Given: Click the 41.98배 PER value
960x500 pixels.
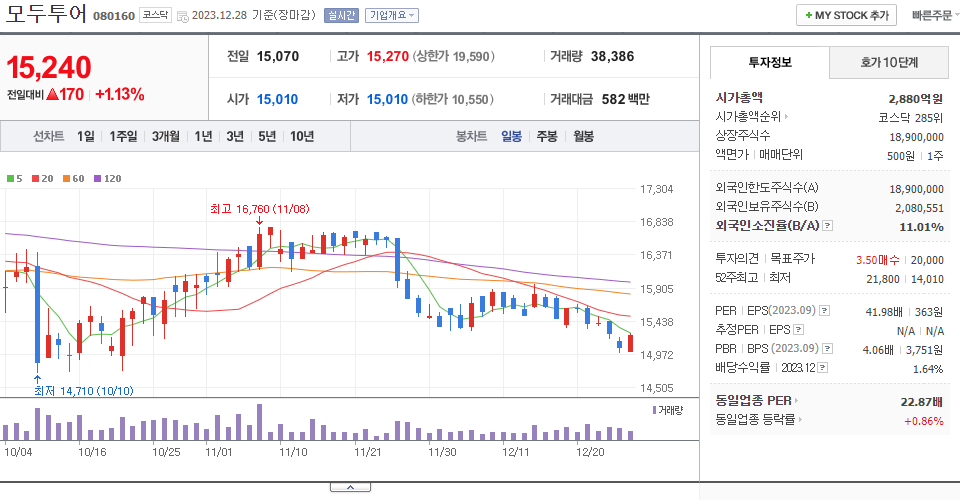Looking at the screenshot, I should click(883, 312).
